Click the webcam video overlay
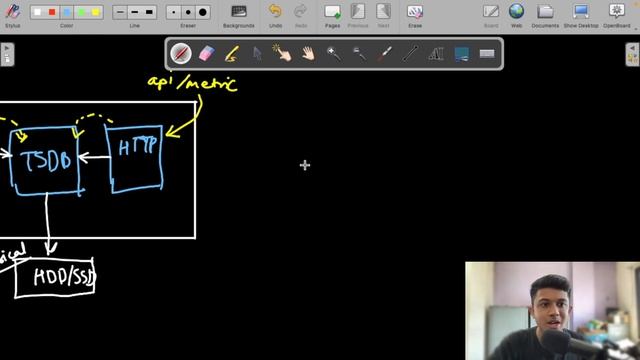The image size is (640, 360). (x=552, y=311)
